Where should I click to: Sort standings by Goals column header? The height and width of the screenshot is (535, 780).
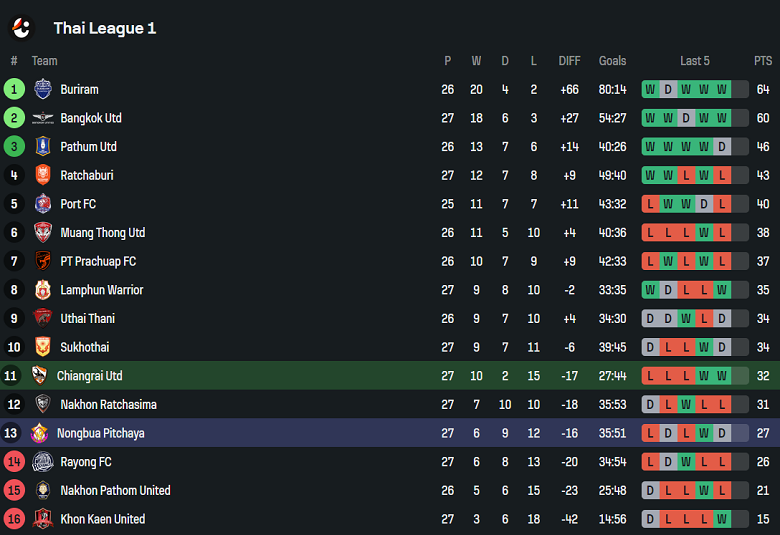pyautogui.click(x=612, y=61)
